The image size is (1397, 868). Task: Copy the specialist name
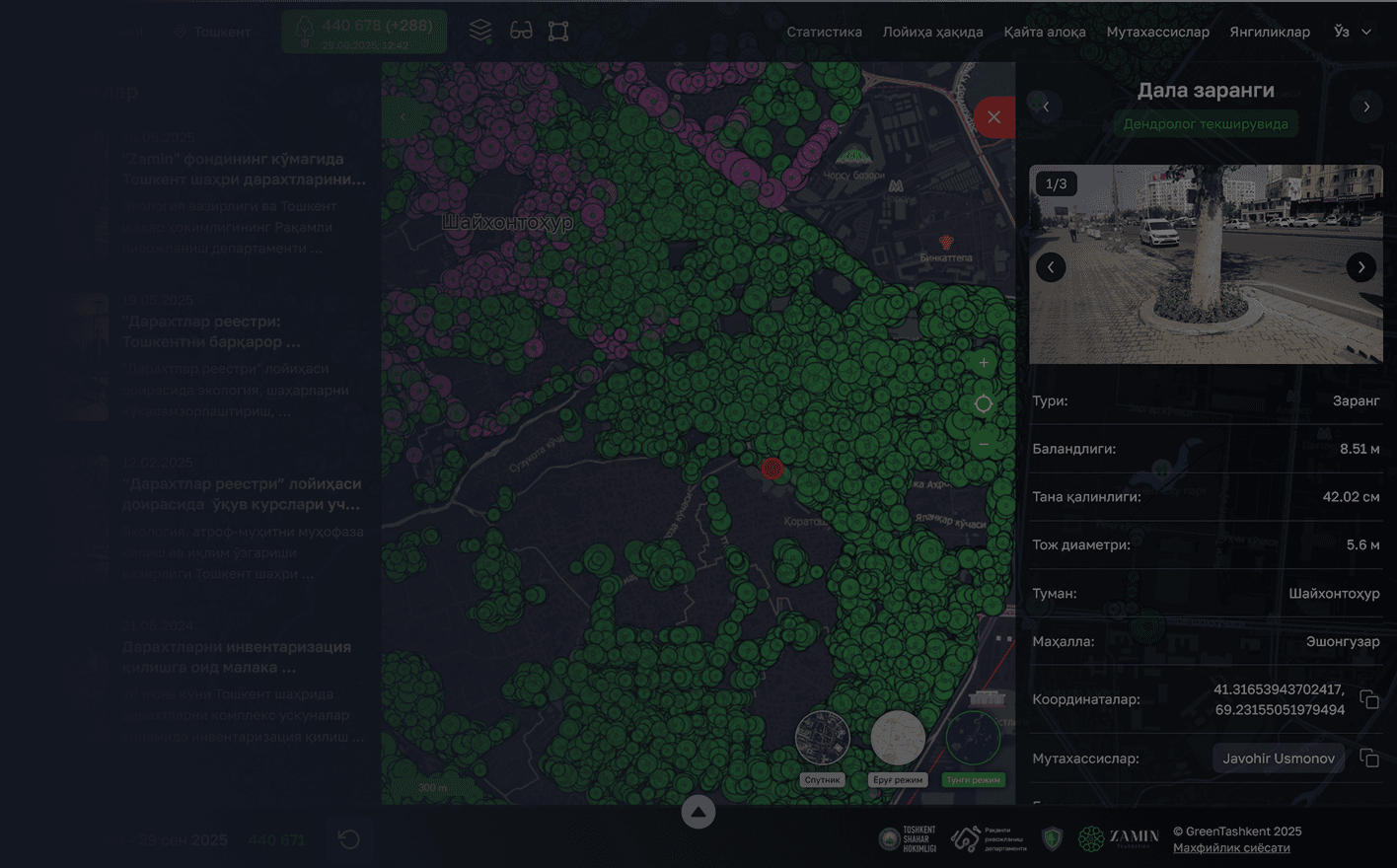[1368, 758]
